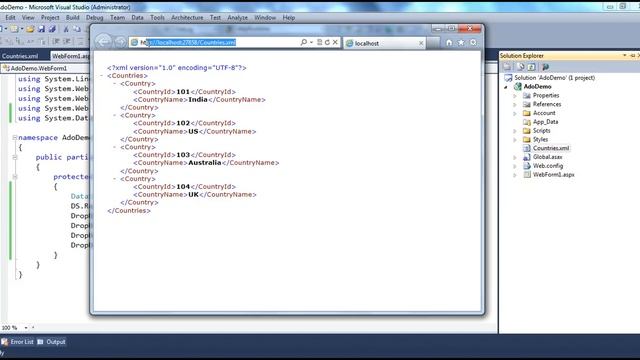Viewport: 640px width, 360px height.
Task: Open the Tools menu
Action: click(x=157, y=18)
